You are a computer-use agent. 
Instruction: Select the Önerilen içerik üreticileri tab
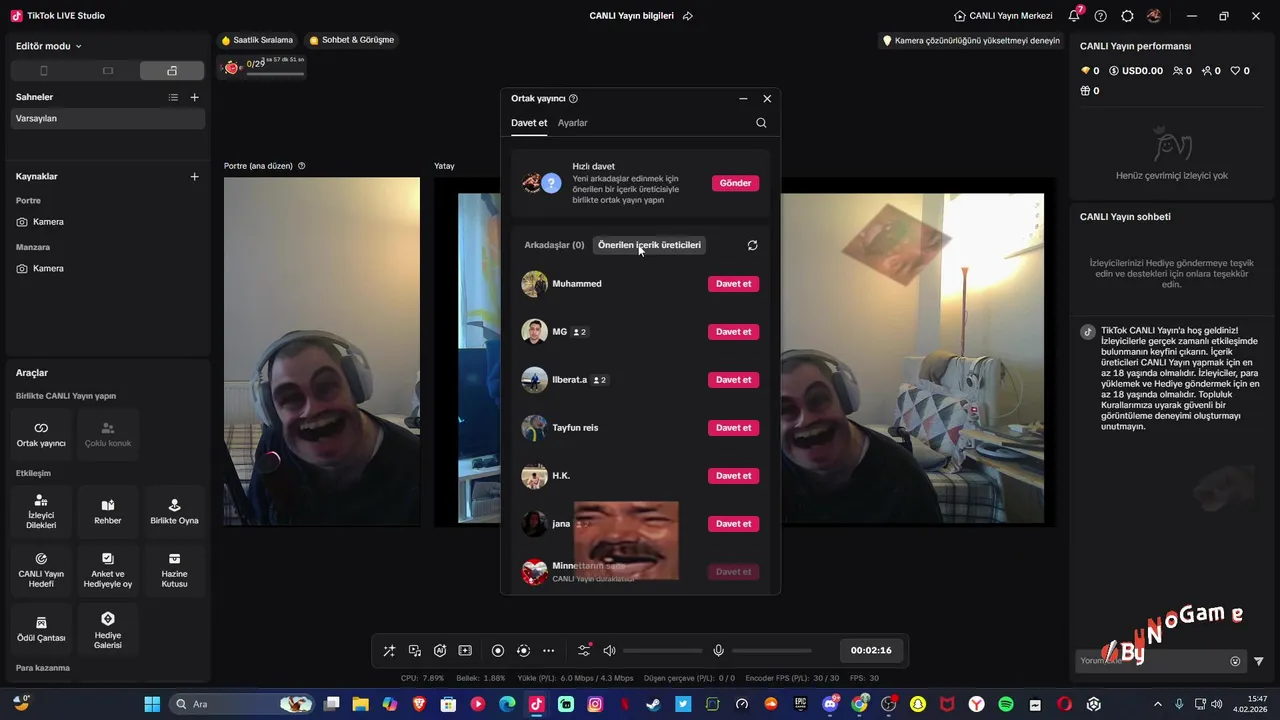point(649,245)
